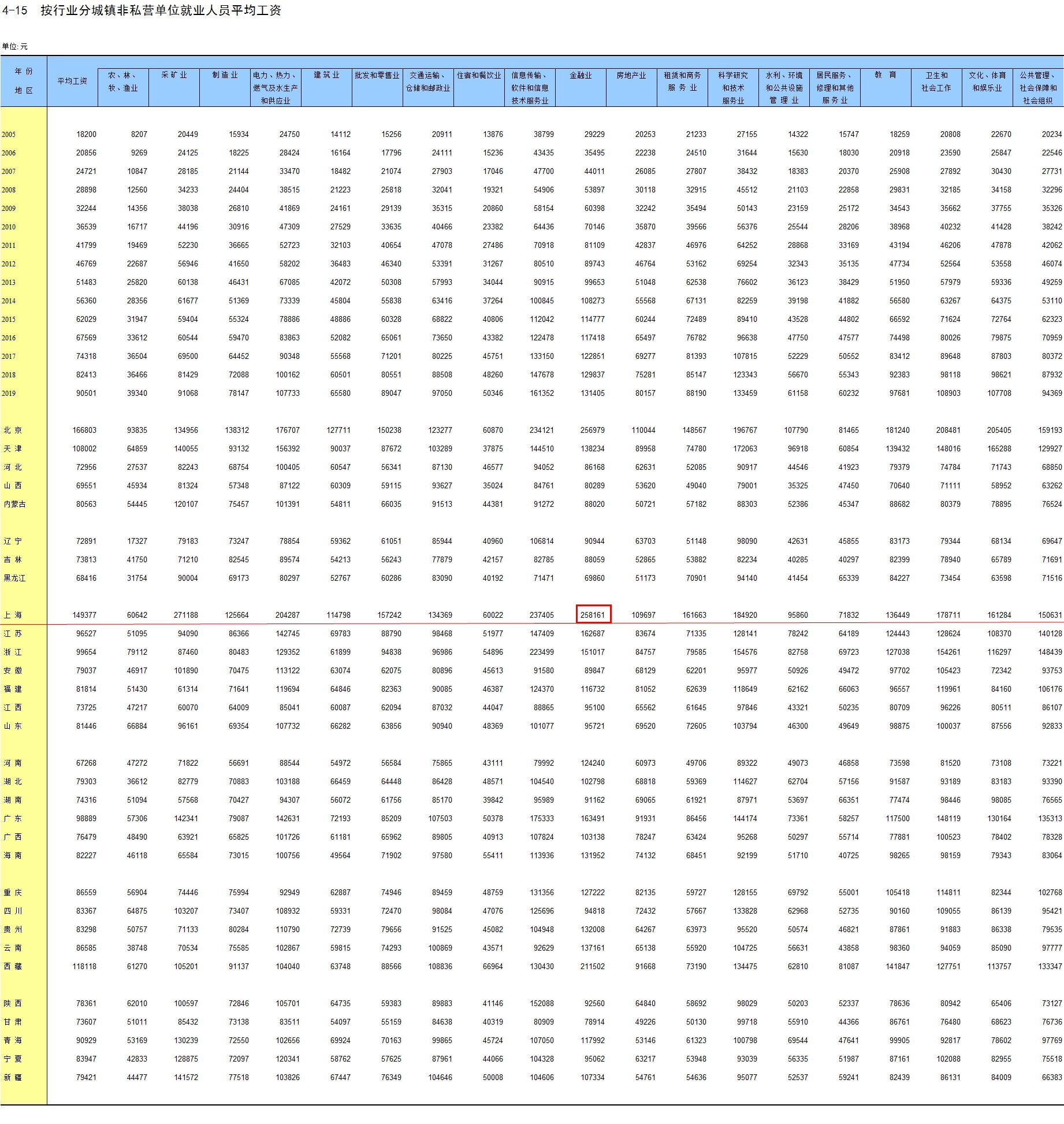Select the 2019 year row label
Screen dimensions: 1064x1124
9,394
